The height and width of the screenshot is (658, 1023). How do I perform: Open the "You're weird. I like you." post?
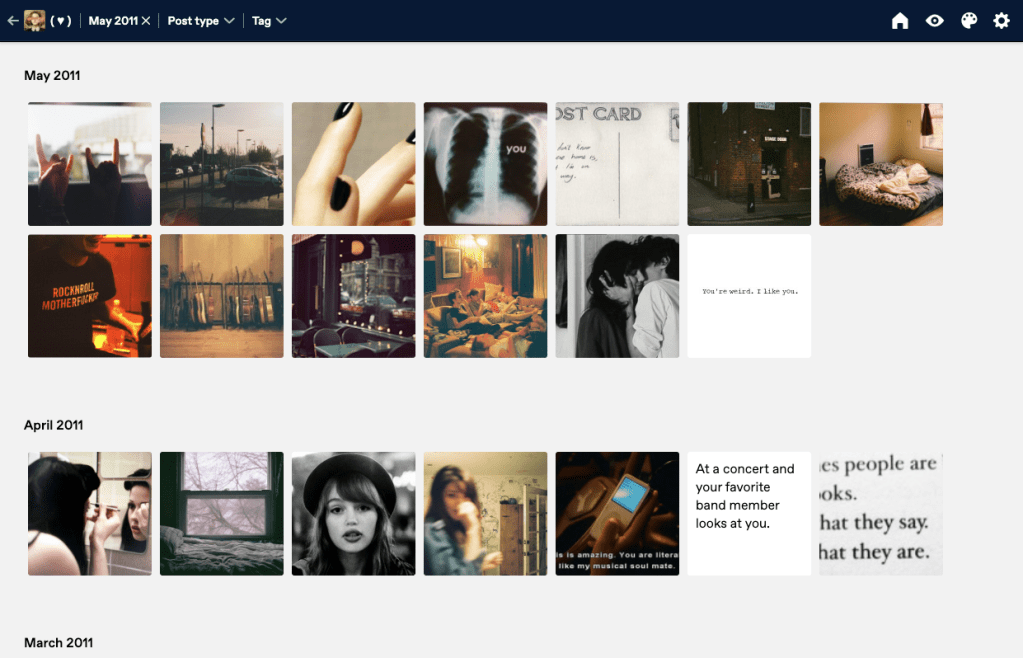point(749,296)
